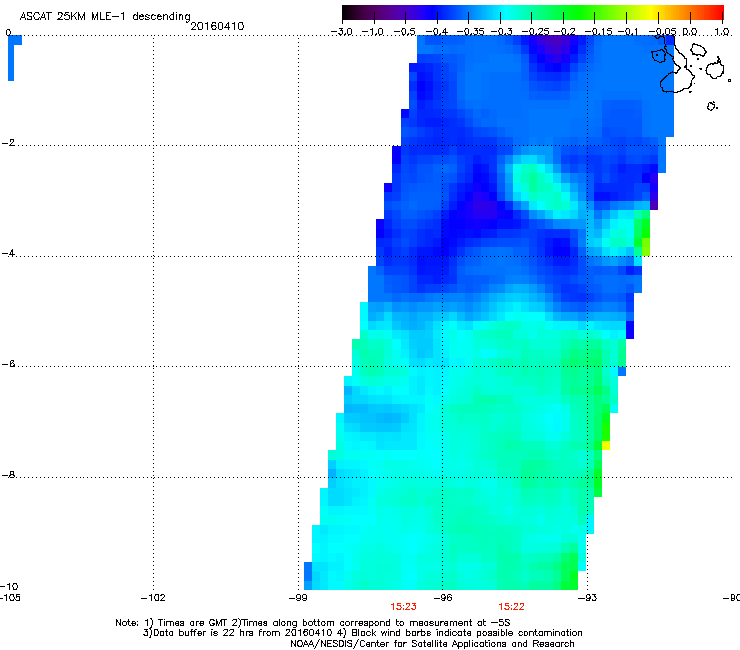Screen dimensions: 740x650
Task: Click the NOAA/NESDIS credit line
Action: tap(432, 644)
